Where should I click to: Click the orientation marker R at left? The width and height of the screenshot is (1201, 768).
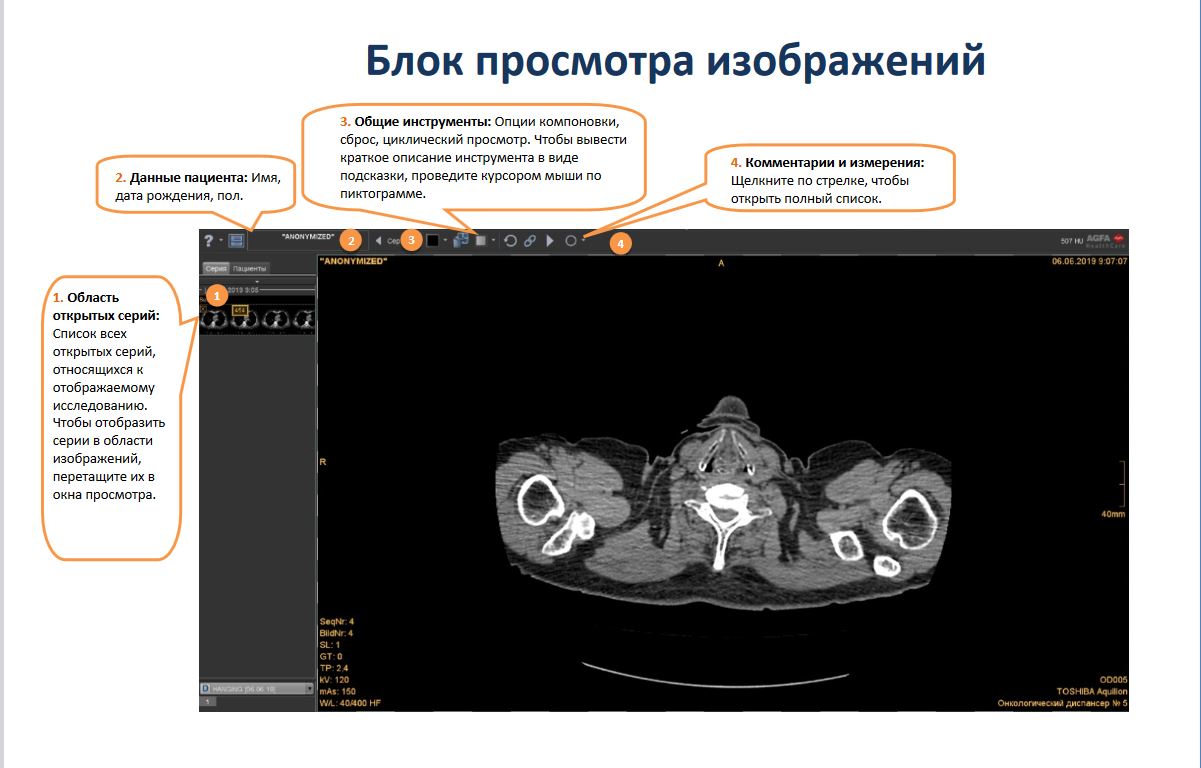click(x=322, y=462)
